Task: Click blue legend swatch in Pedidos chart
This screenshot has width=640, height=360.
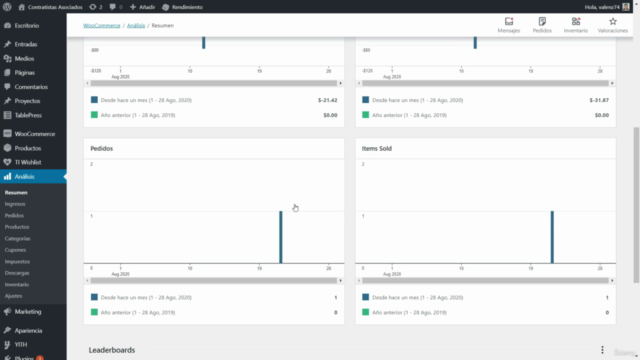Action: pos(94,297)
